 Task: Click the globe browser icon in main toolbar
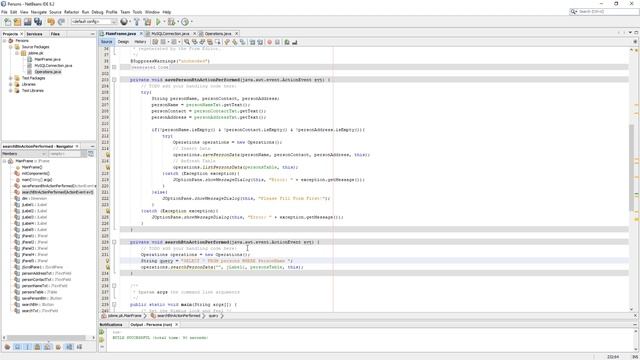pos(124,22)
